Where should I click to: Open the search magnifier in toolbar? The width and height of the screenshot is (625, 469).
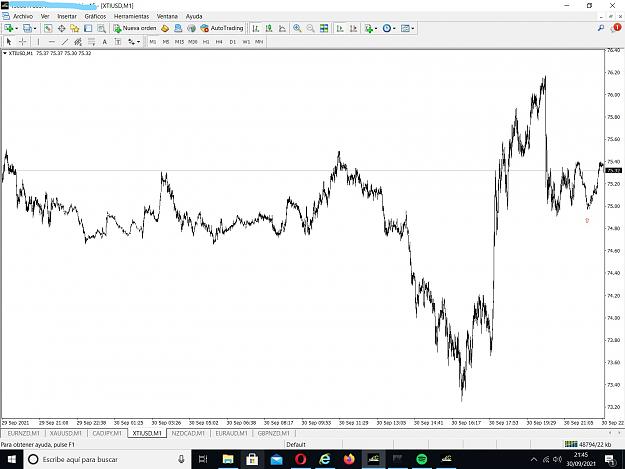click(x=601, y=28)
